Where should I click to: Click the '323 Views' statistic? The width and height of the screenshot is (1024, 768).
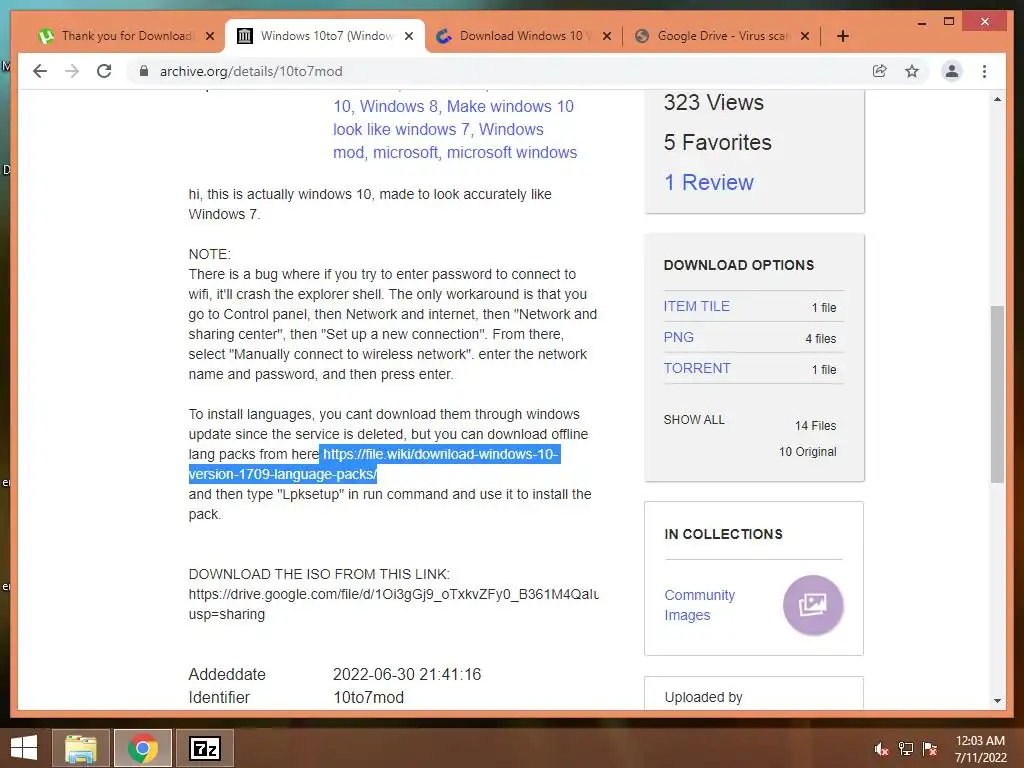tap(713, 103)
